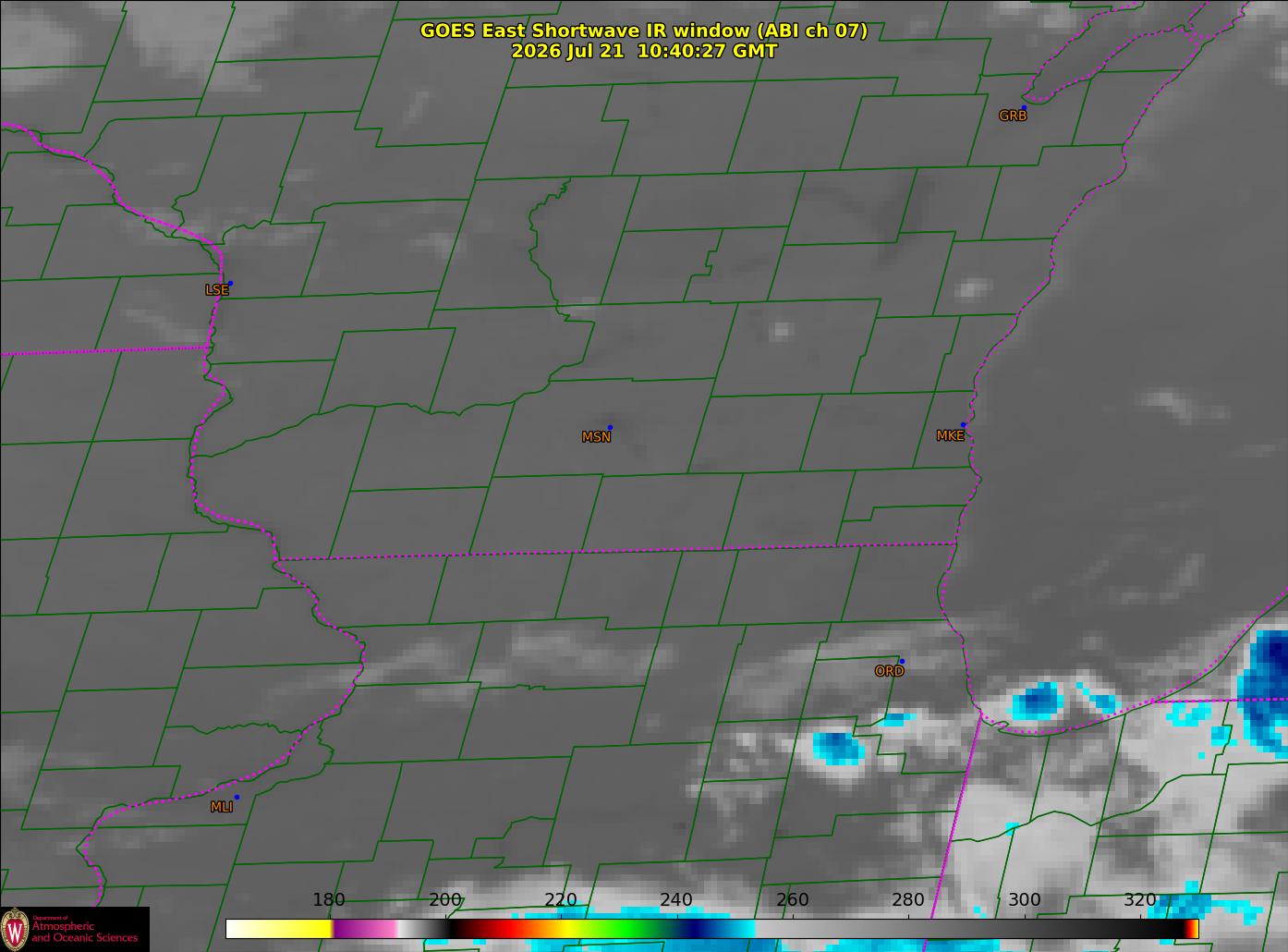Click the GOES East Shortwave IR title

click(x=644, y=31)
